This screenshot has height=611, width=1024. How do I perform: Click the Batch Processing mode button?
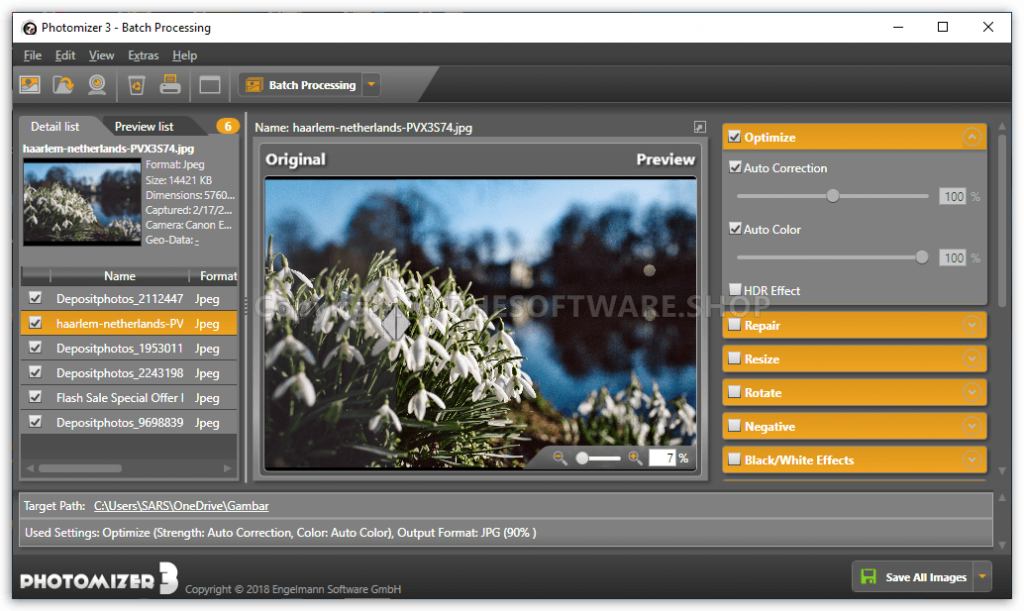[301, 85]
